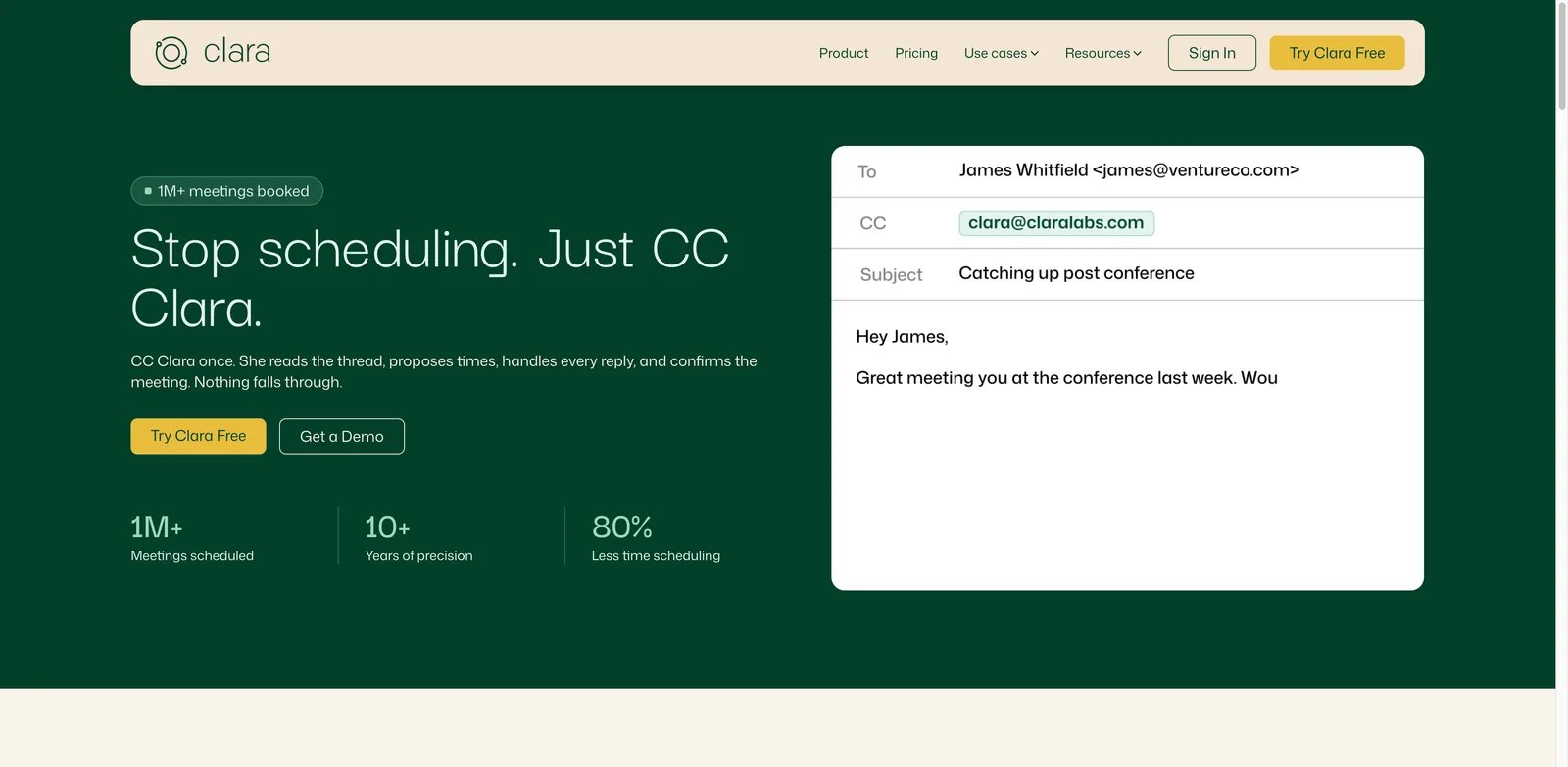The height and width of the screenshot is (767, 1568).
Task: Click the Get a Demo button
Action: point(342,437)
